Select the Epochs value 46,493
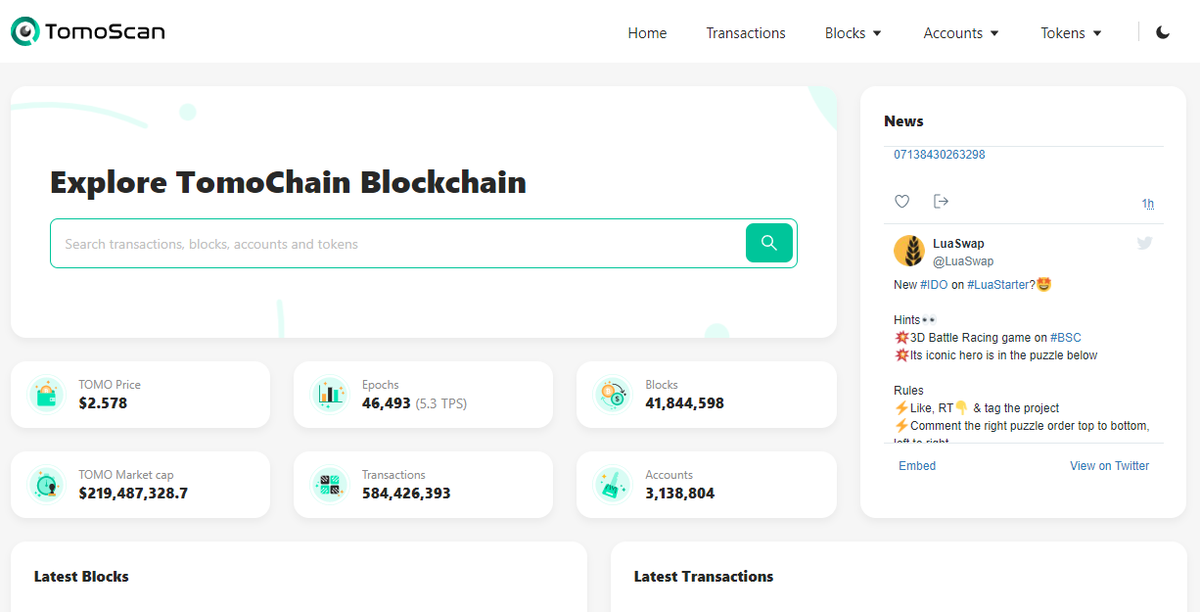 pyautogui.click(x=386, y=403)
